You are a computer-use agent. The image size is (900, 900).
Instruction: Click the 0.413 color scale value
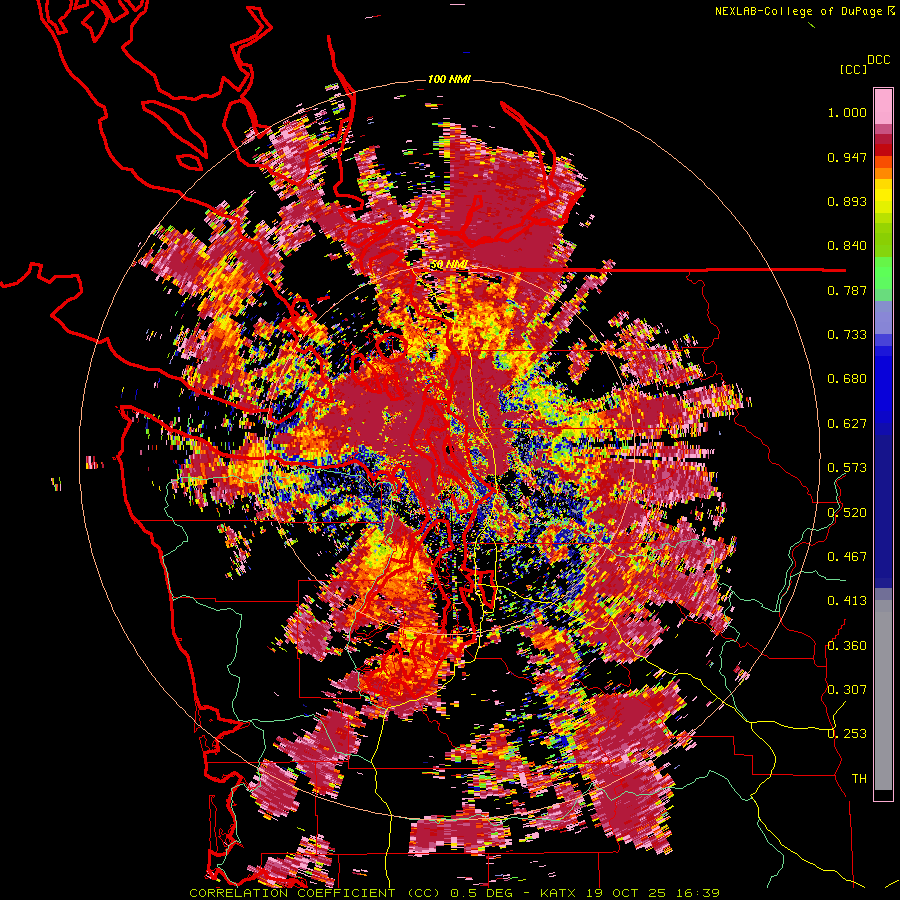[847, 601]
